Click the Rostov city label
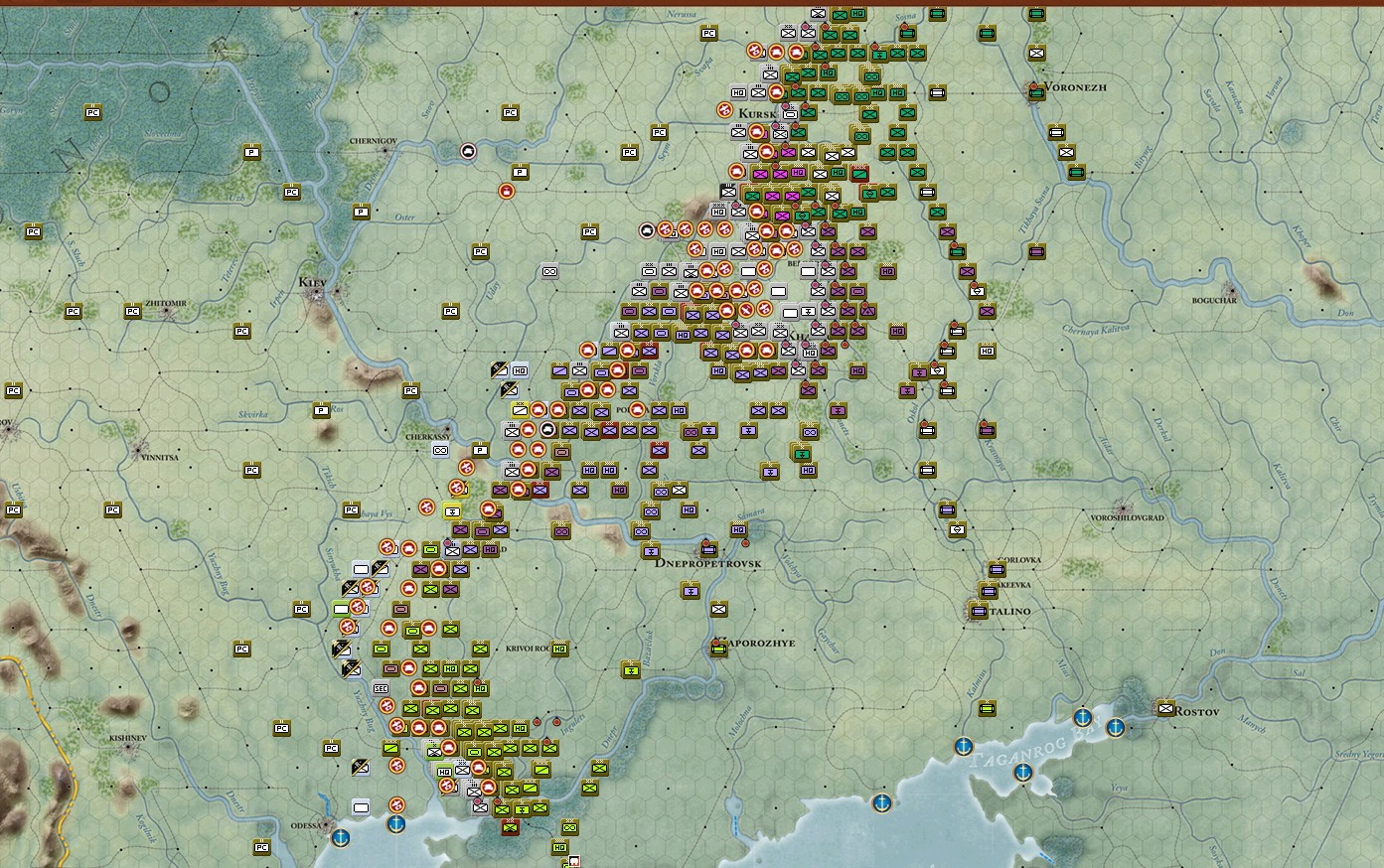This screenshot has height=868, width=1384. pos(1195,711)
